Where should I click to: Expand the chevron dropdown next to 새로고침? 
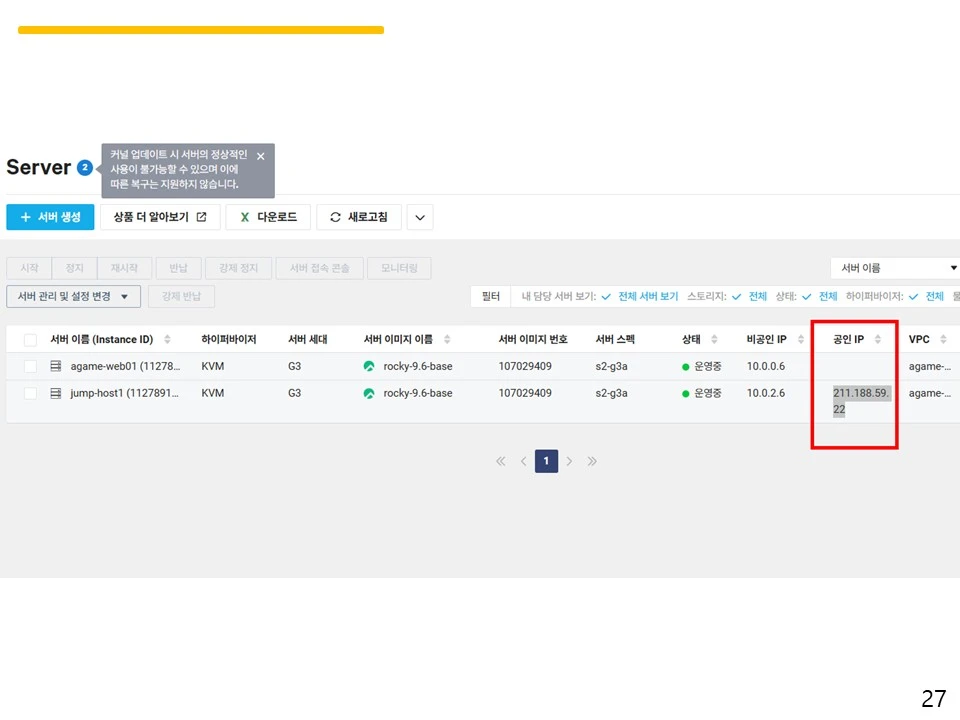click(420, 217)
